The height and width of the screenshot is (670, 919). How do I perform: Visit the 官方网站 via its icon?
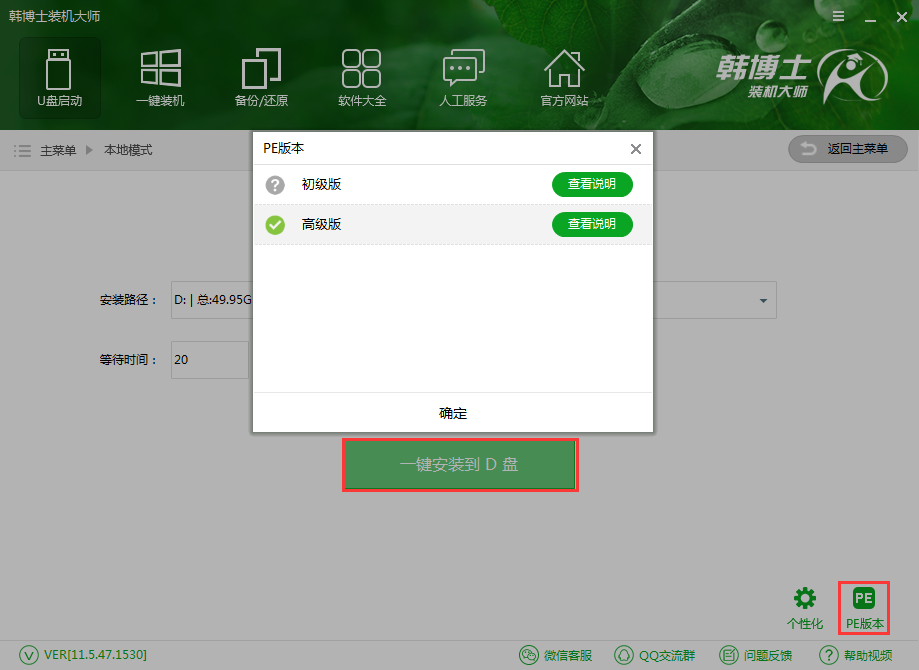pos(564,77)
